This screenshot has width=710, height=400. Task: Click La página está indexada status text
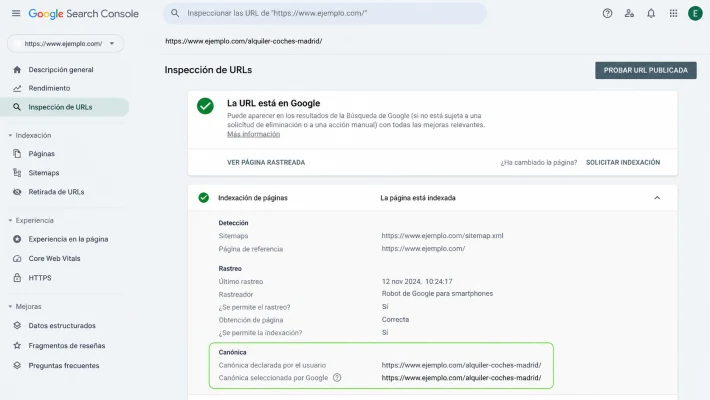coord(418,198)
